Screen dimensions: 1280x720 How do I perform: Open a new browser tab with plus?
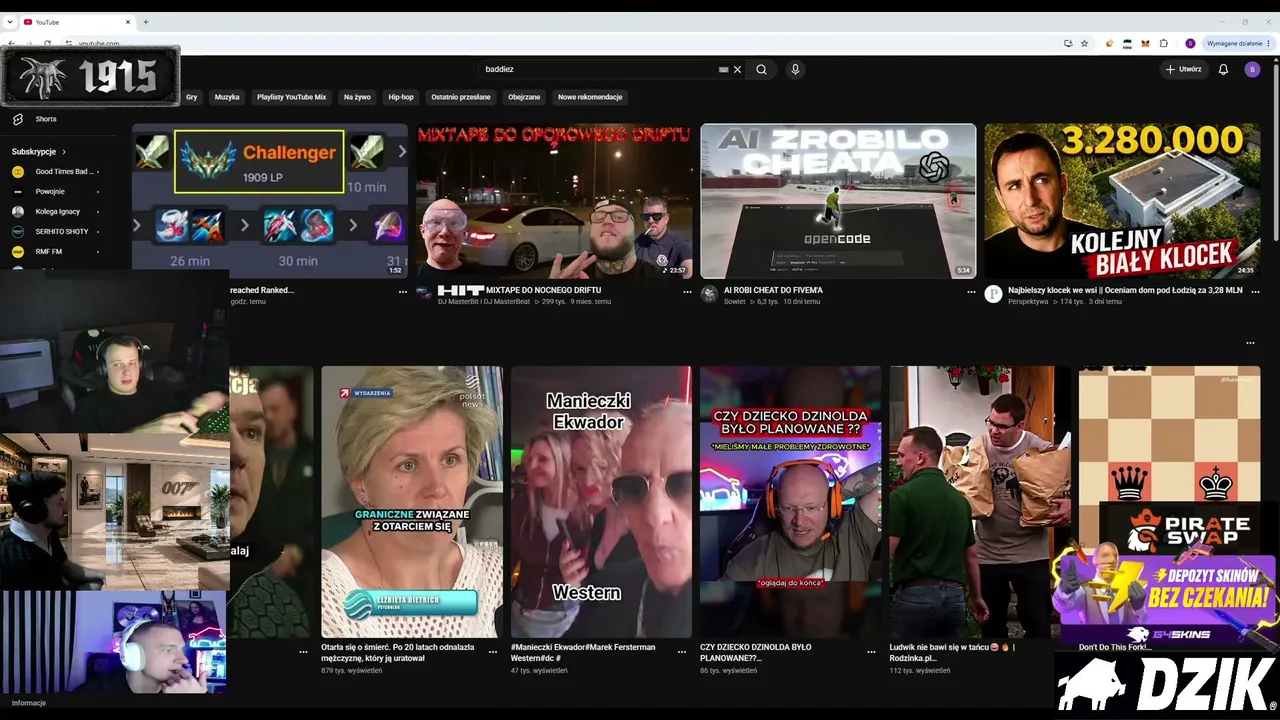tap(146, 22)
